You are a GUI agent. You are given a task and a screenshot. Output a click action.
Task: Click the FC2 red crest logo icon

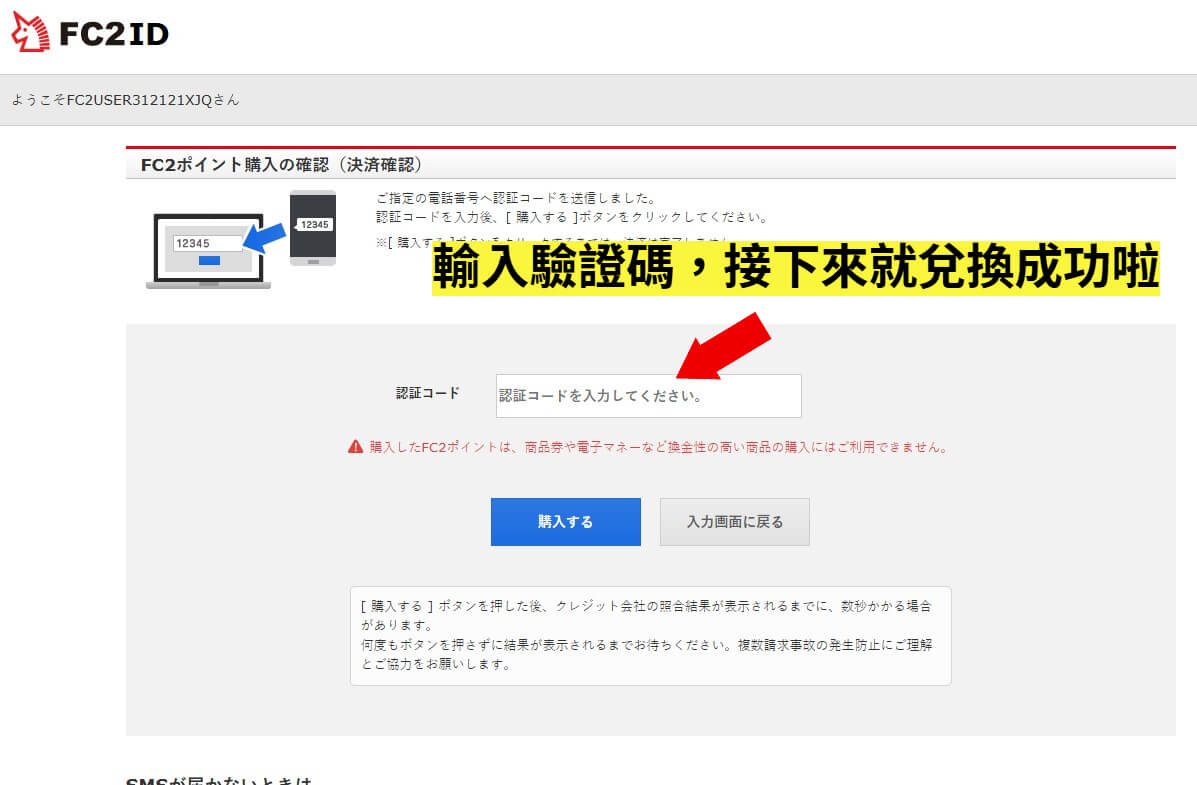tap(30, 32)
